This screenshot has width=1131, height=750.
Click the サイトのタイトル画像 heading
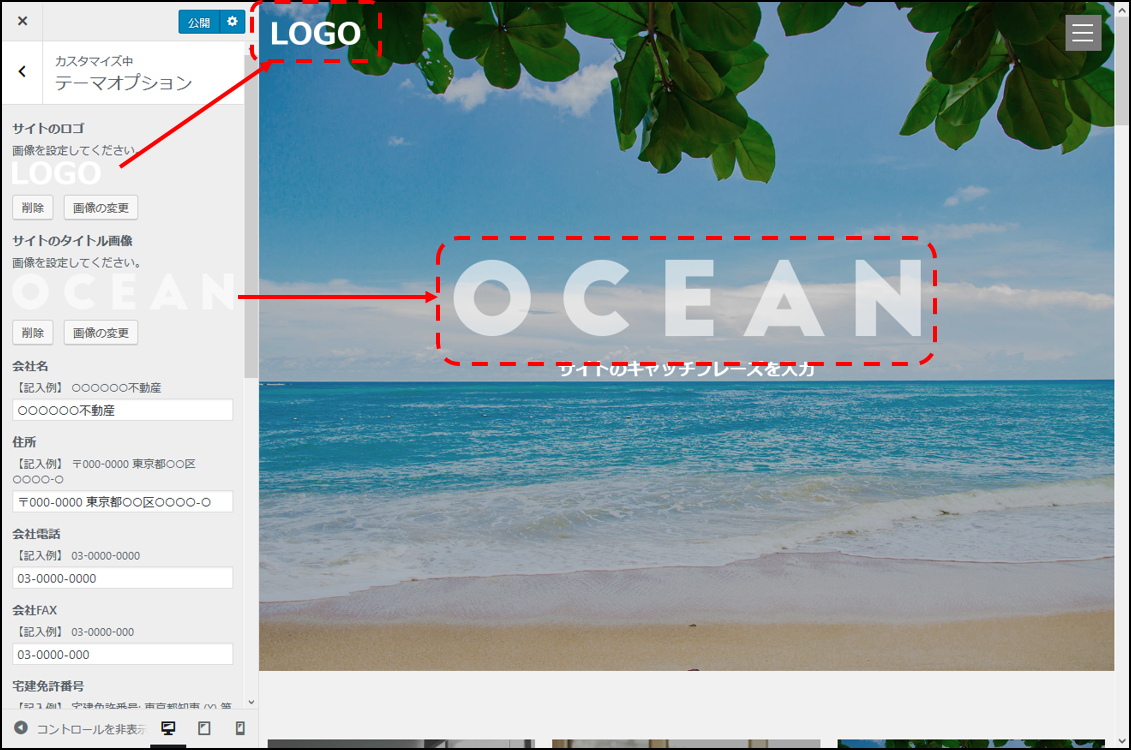72,240
